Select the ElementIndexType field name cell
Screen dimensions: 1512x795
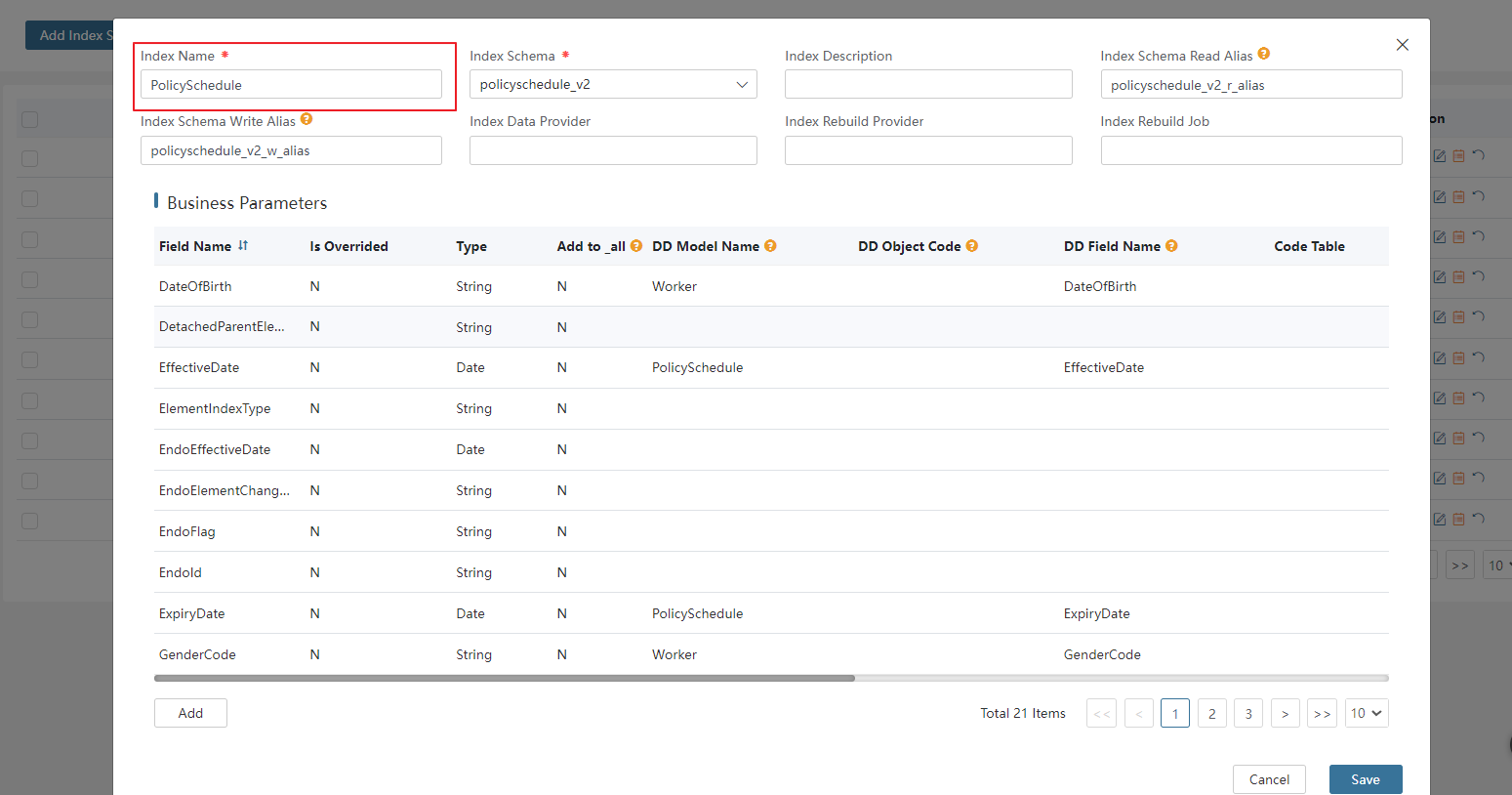click(x=215, y=408)
